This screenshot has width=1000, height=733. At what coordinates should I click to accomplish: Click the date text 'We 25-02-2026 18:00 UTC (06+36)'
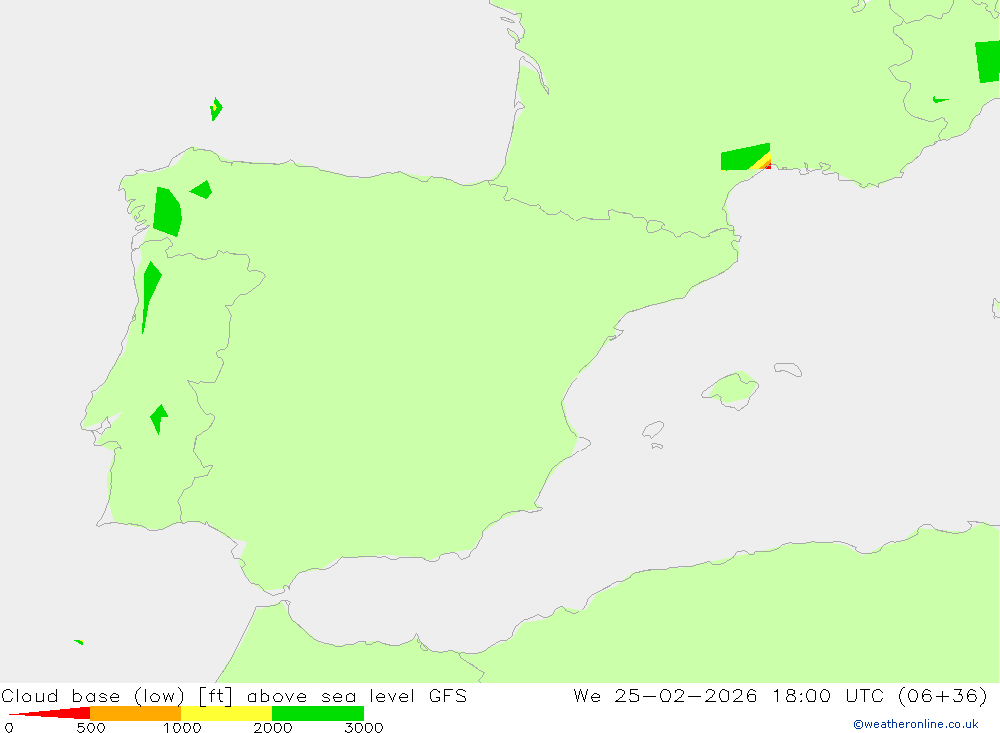[x=781, y=695]
